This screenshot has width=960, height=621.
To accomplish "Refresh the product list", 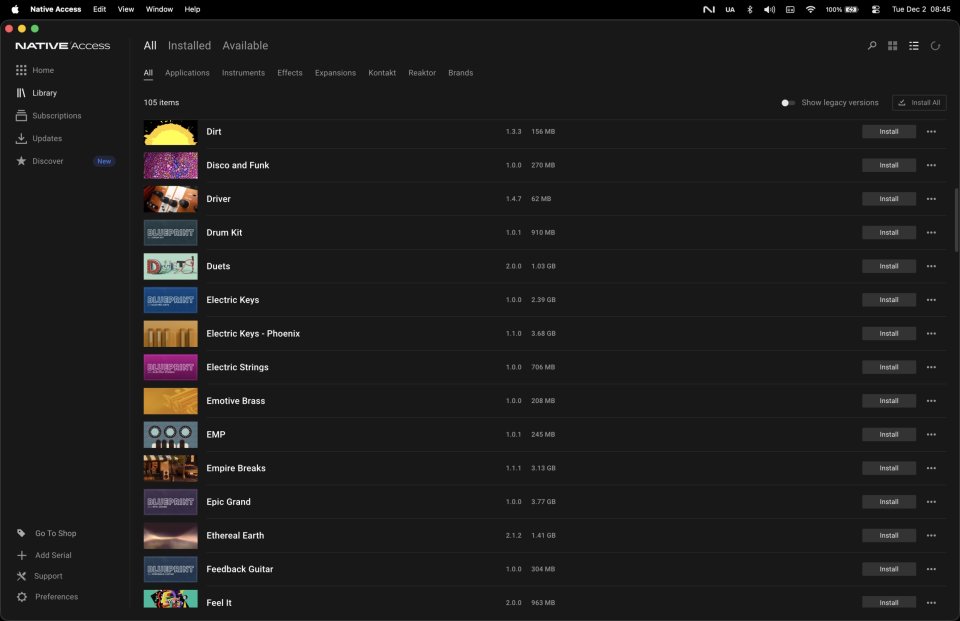I will [x=935, y=45].
